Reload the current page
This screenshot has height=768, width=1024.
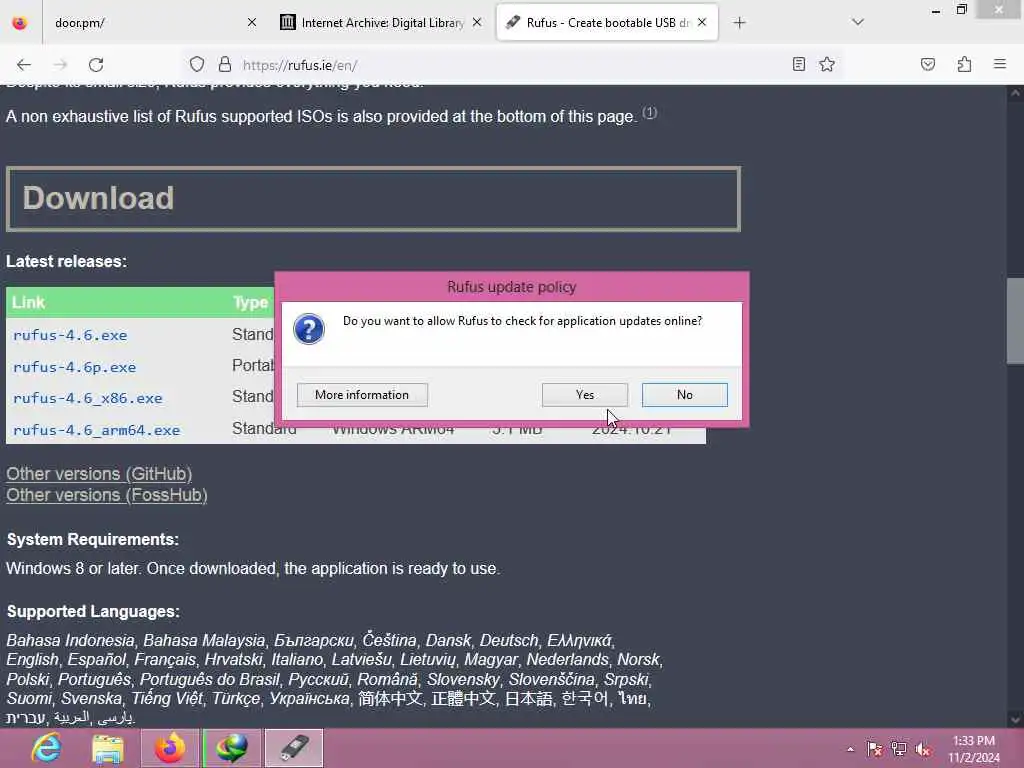pos(96,65)
